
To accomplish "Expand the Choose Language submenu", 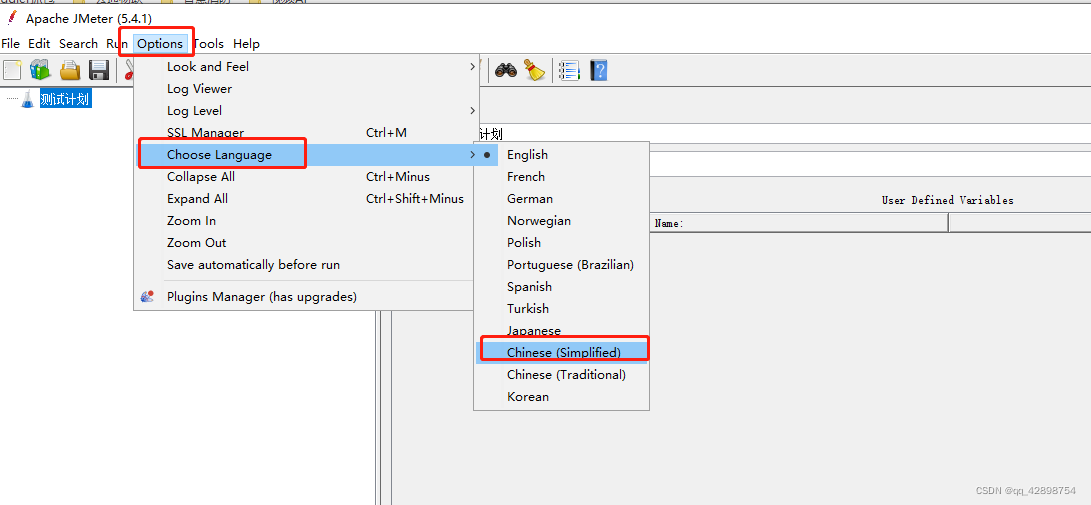I will 306,154.
